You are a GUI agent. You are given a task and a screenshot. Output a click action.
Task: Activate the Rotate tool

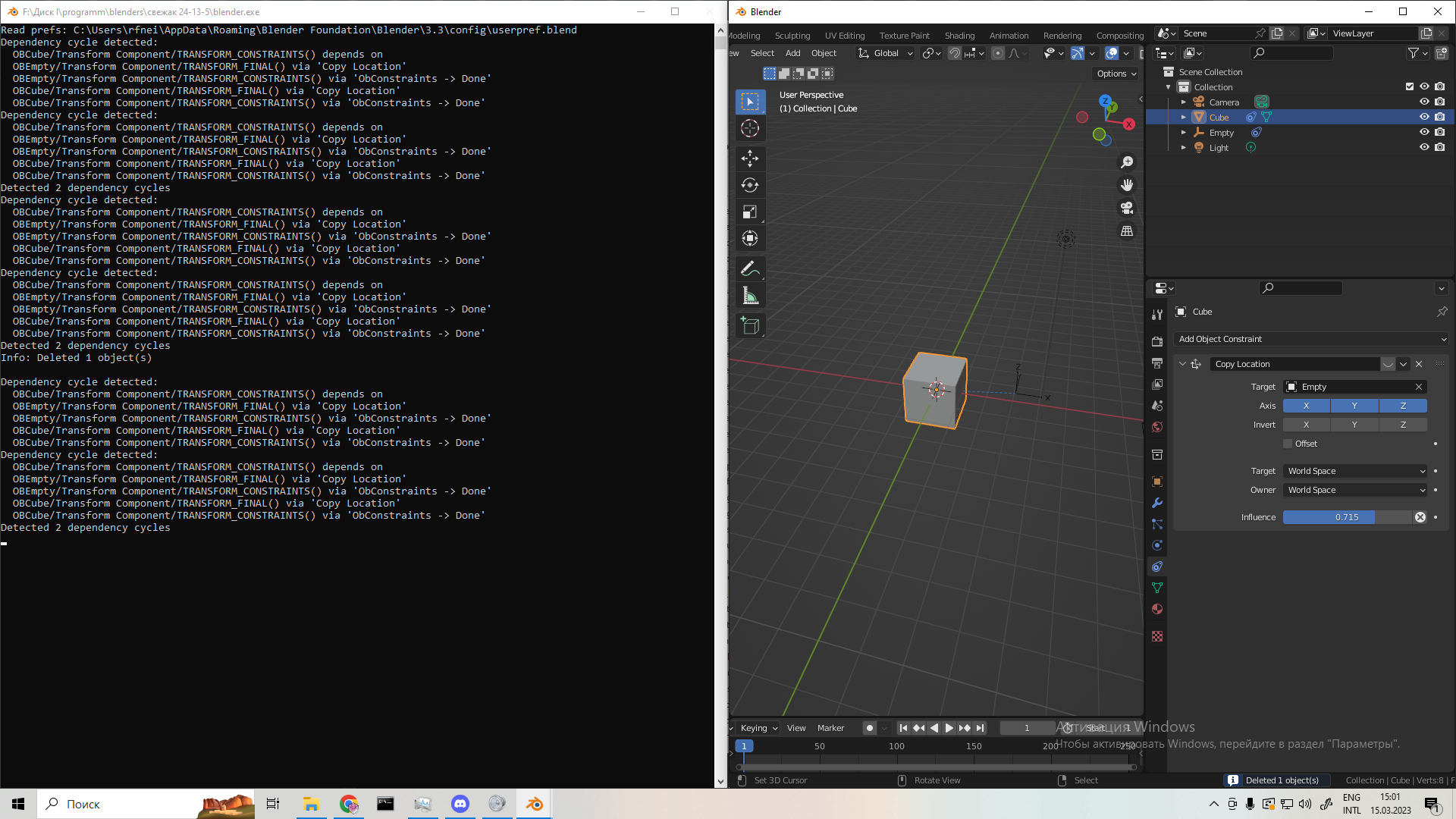[749, 185]
